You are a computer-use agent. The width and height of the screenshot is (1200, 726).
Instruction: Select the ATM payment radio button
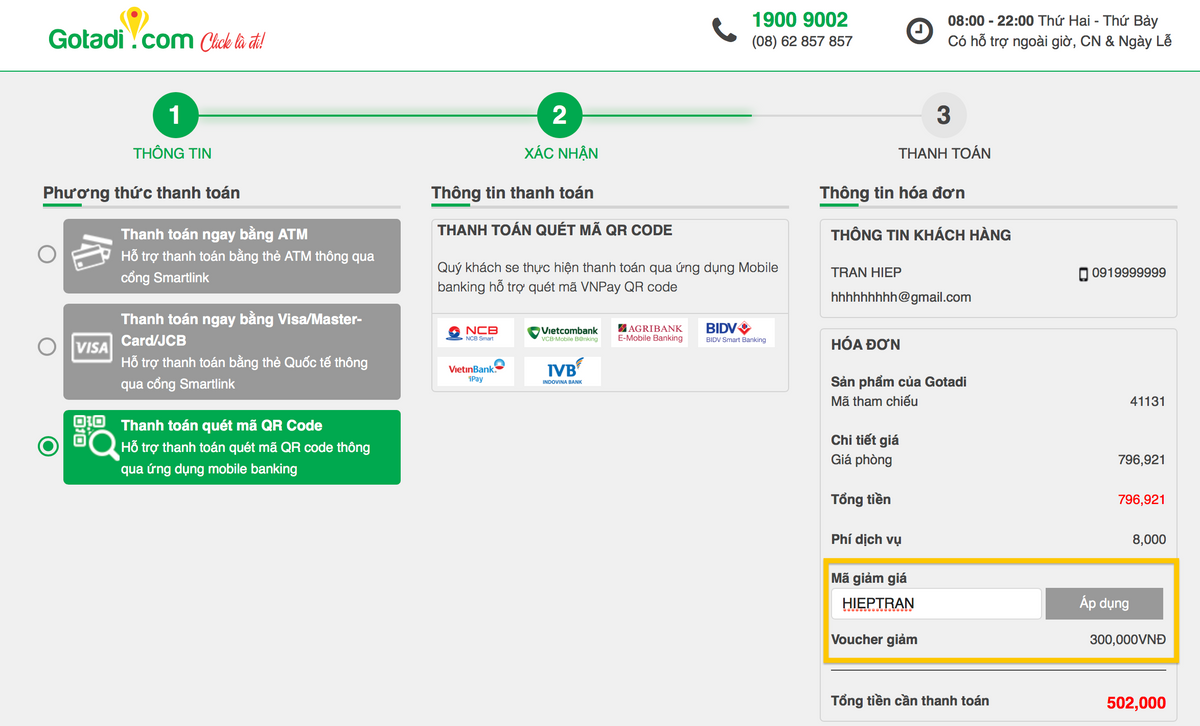pyautogui.click(x=47, y=254)
